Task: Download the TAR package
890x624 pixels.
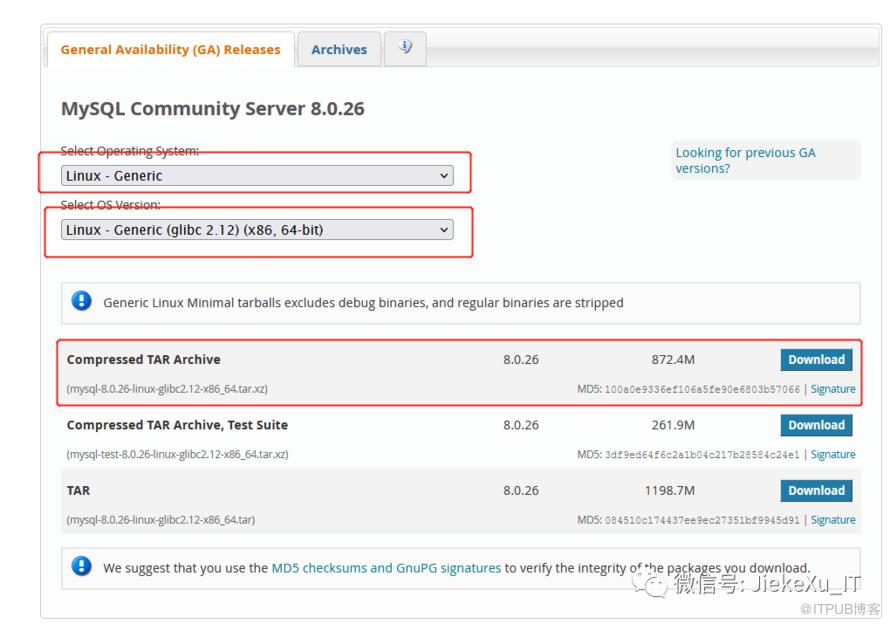Action: pyautogui.click(x=816, y=491)
